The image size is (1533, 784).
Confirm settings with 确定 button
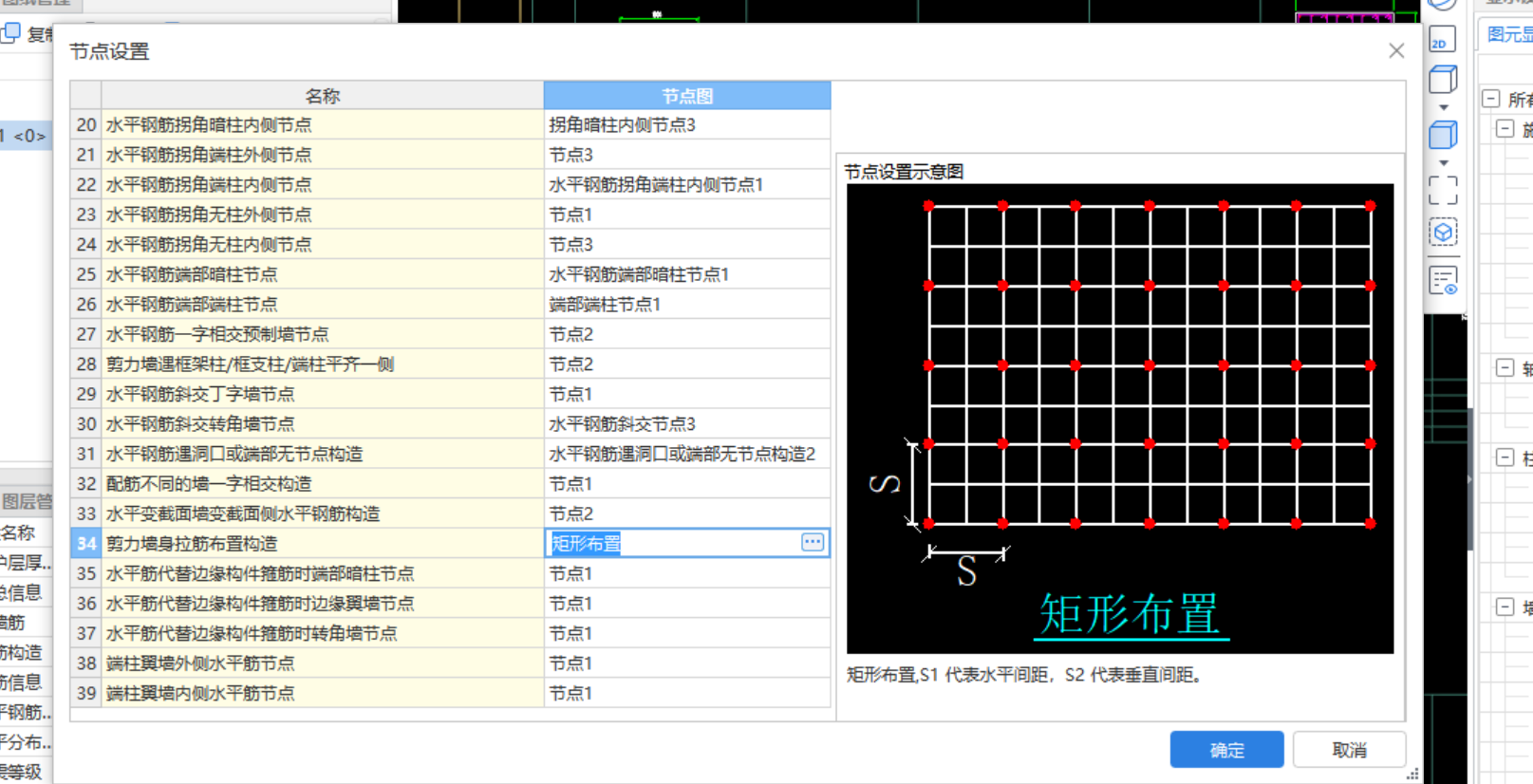[1226, 750]
